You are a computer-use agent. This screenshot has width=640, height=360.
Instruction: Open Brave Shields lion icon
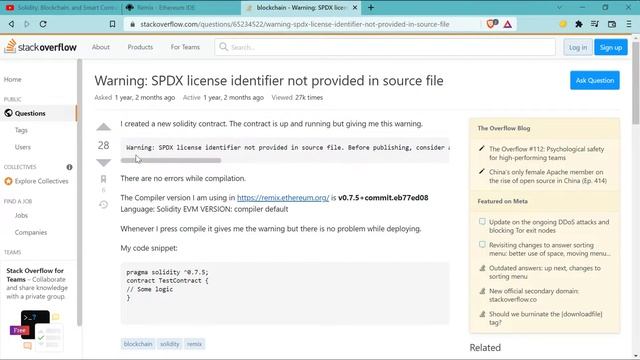point(492,24)
